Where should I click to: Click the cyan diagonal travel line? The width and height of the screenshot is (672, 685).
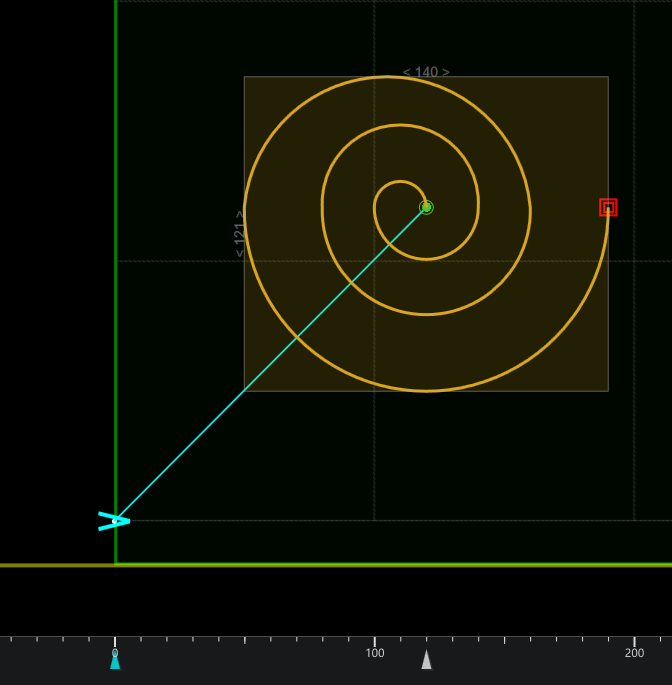270,364
